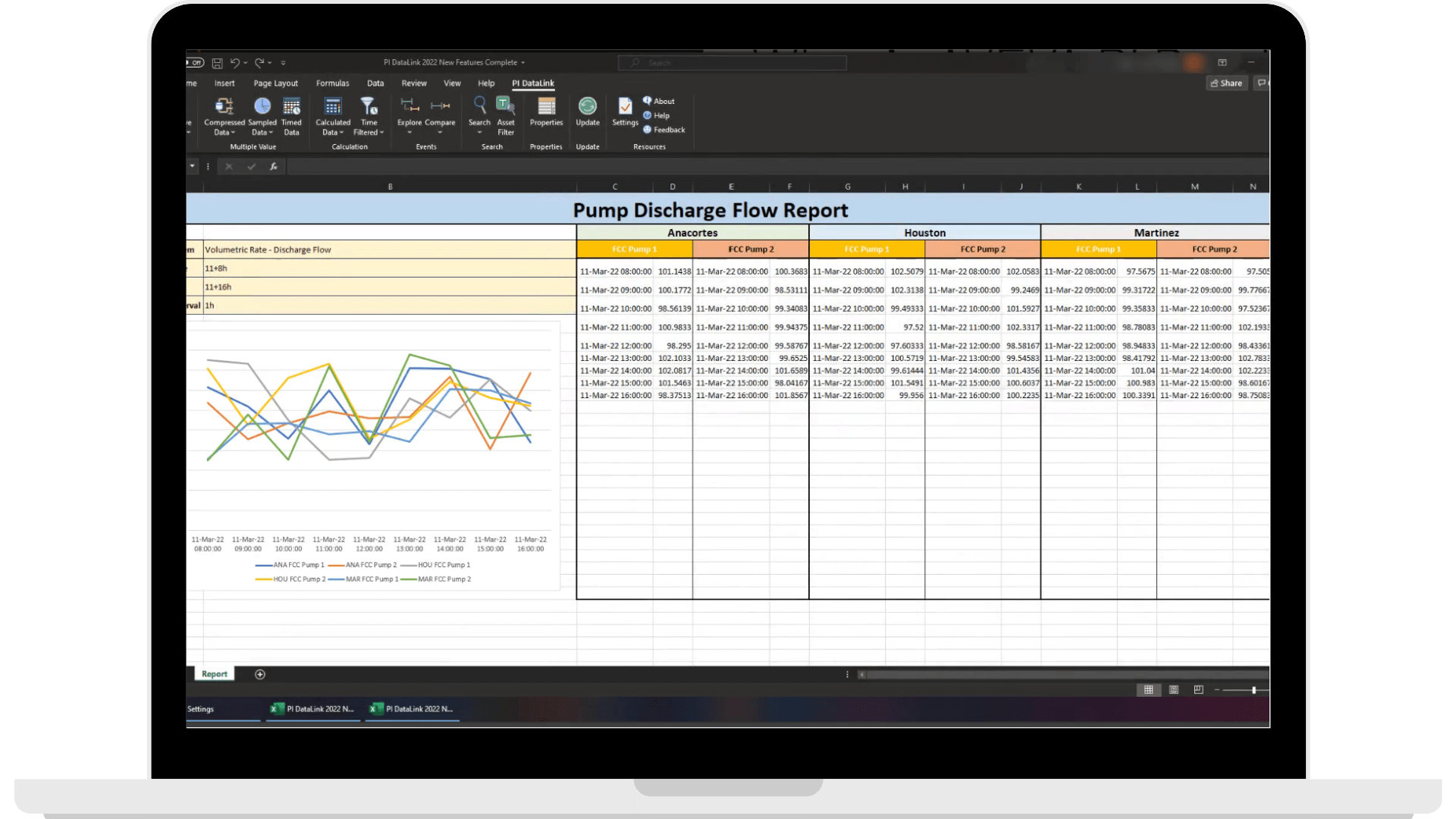Expand the Sampled Data dropdown arrow
This screenshot has height=819, width=1456.
point(270,132)
